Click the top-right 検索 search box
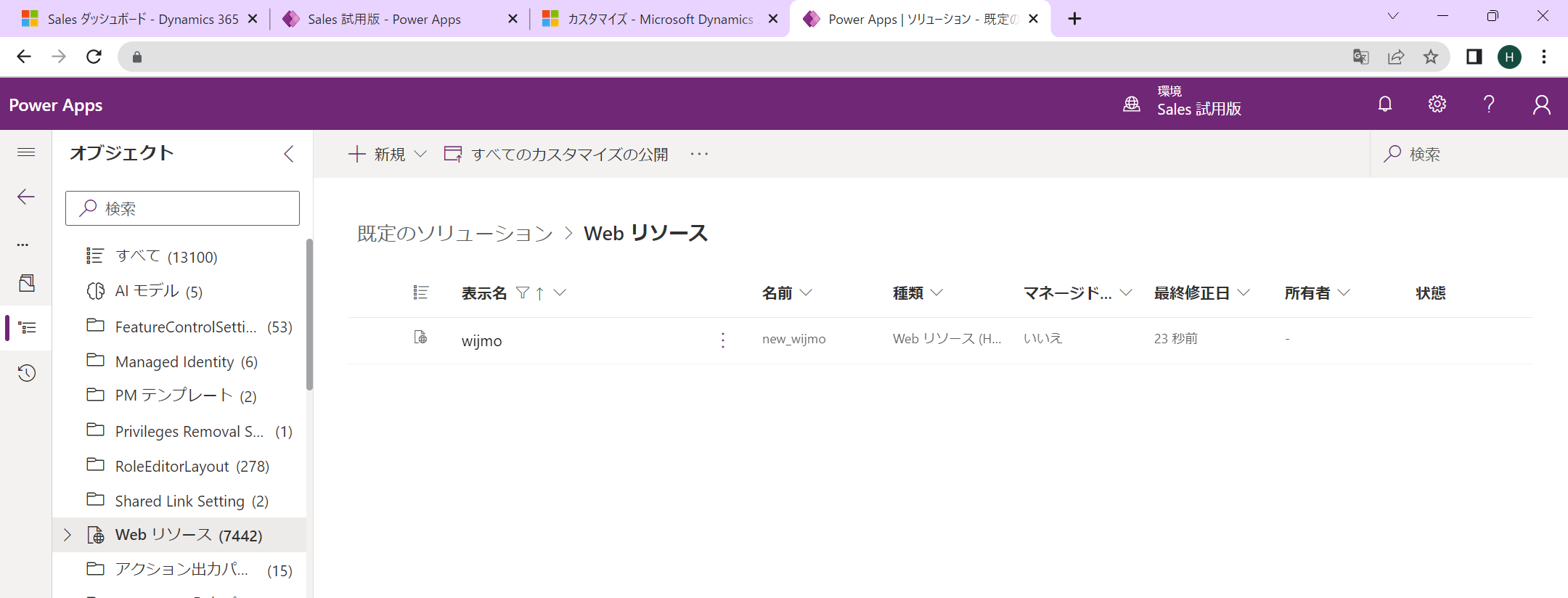The width and height of the screenshot is (1568, 598). click(1469, 154)
